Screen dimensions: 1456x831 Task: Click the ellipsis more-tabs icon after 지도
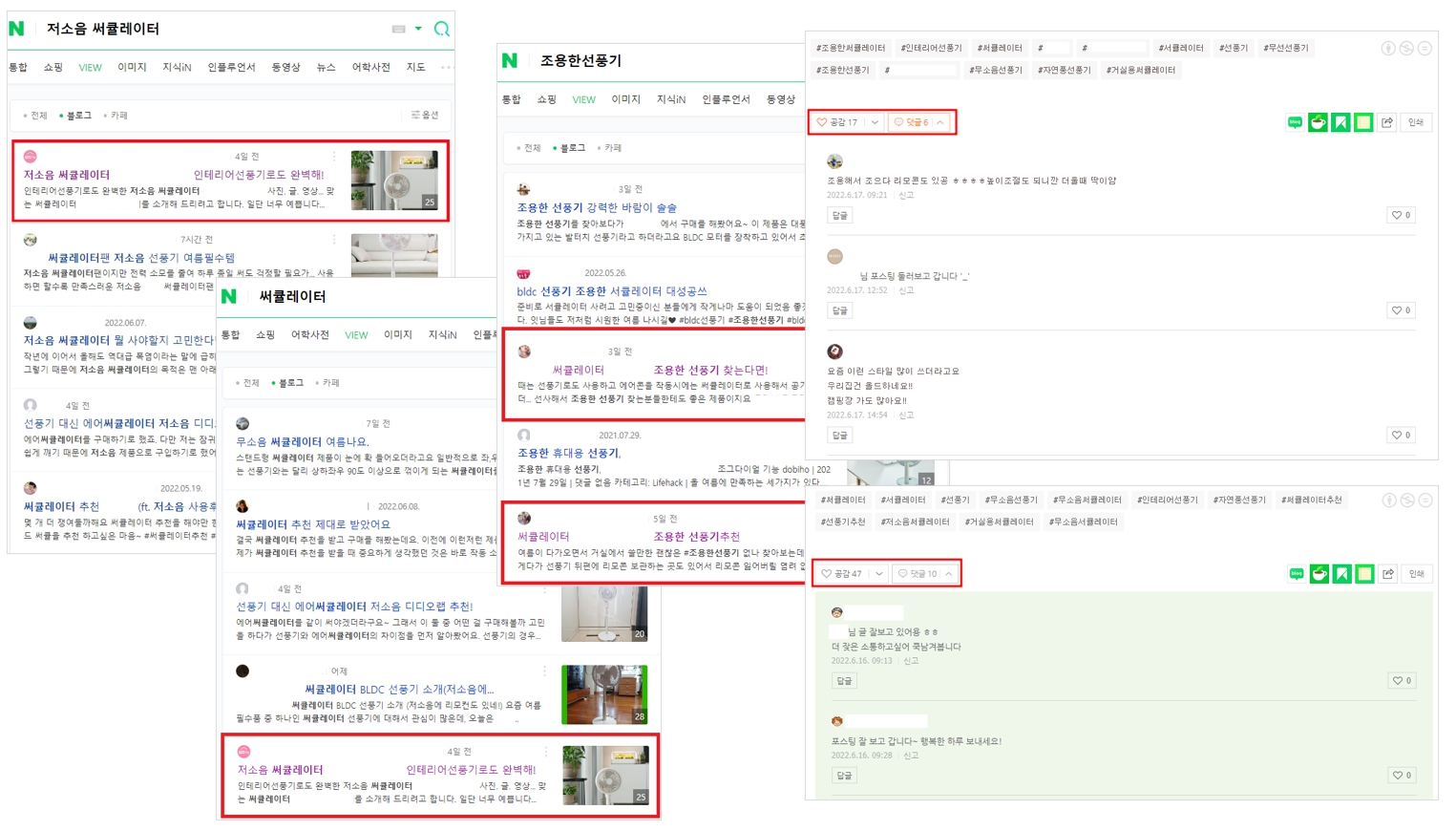click(445, 68)
